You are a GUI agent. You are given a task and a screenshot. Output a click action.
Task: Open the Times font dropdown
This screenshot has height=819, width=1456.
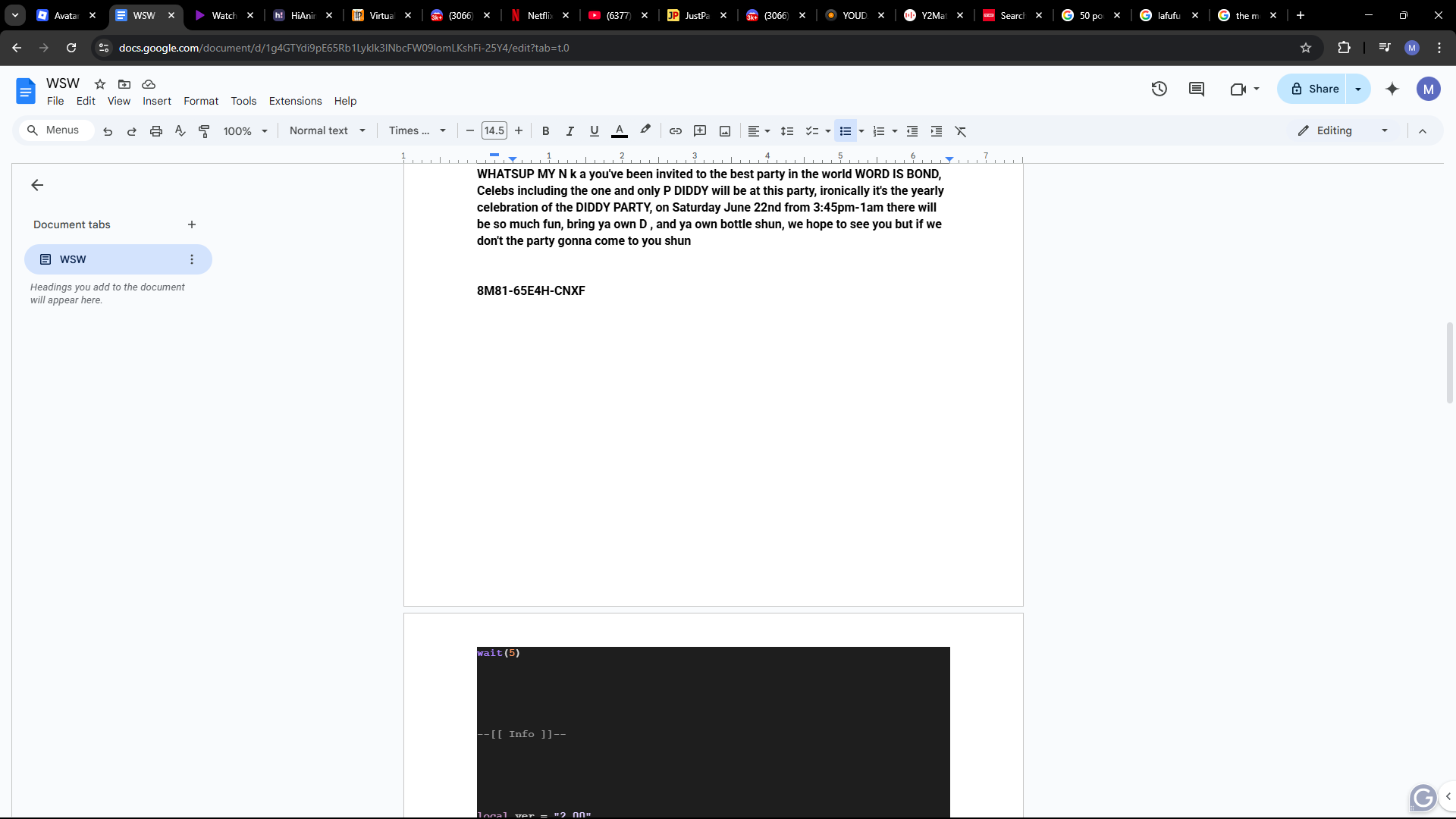[417, 130]
